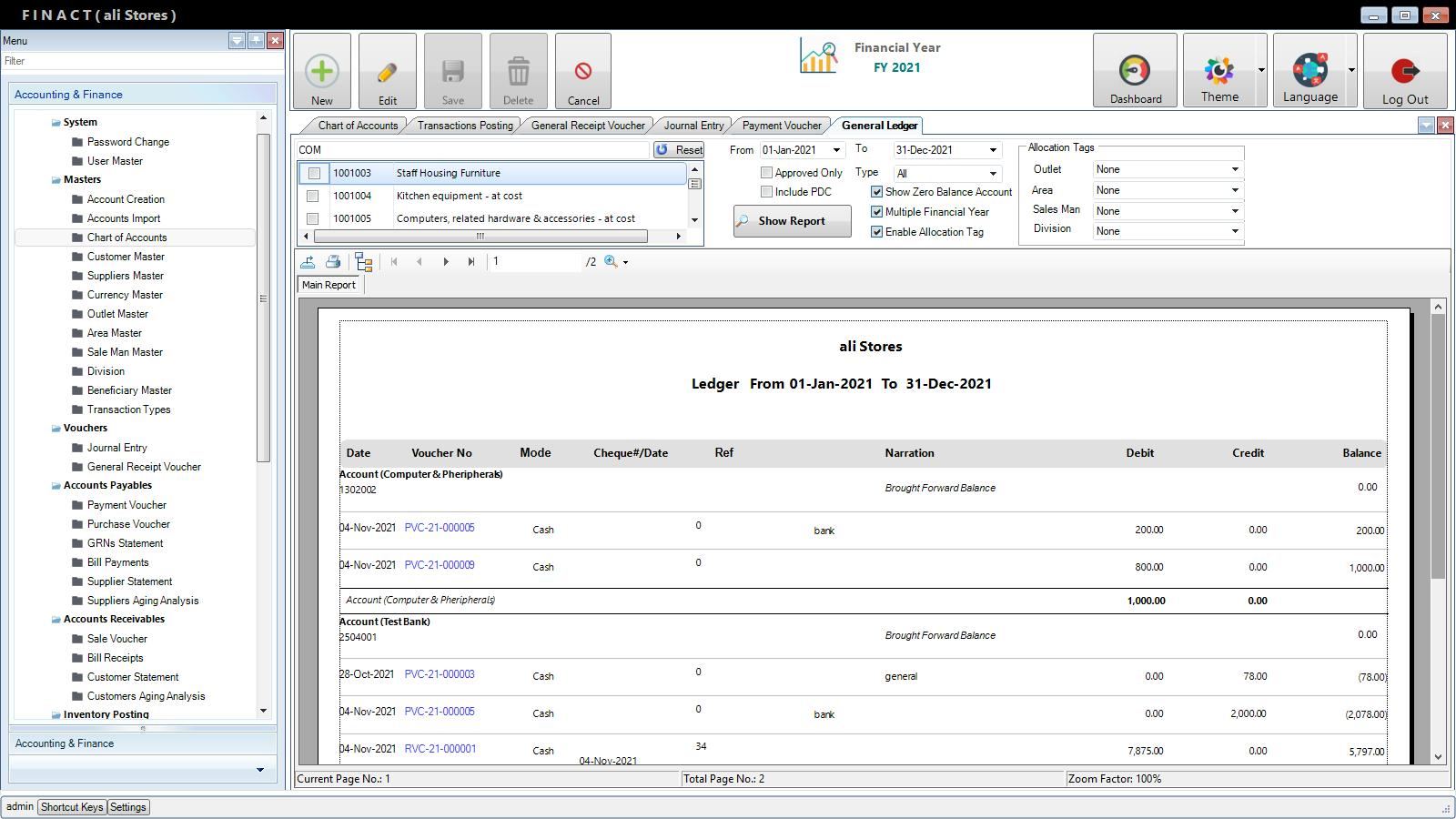This screenshot has height=819, width=1456.
Task: Enable the Approved Only checkbox
Action: [766, 173]
